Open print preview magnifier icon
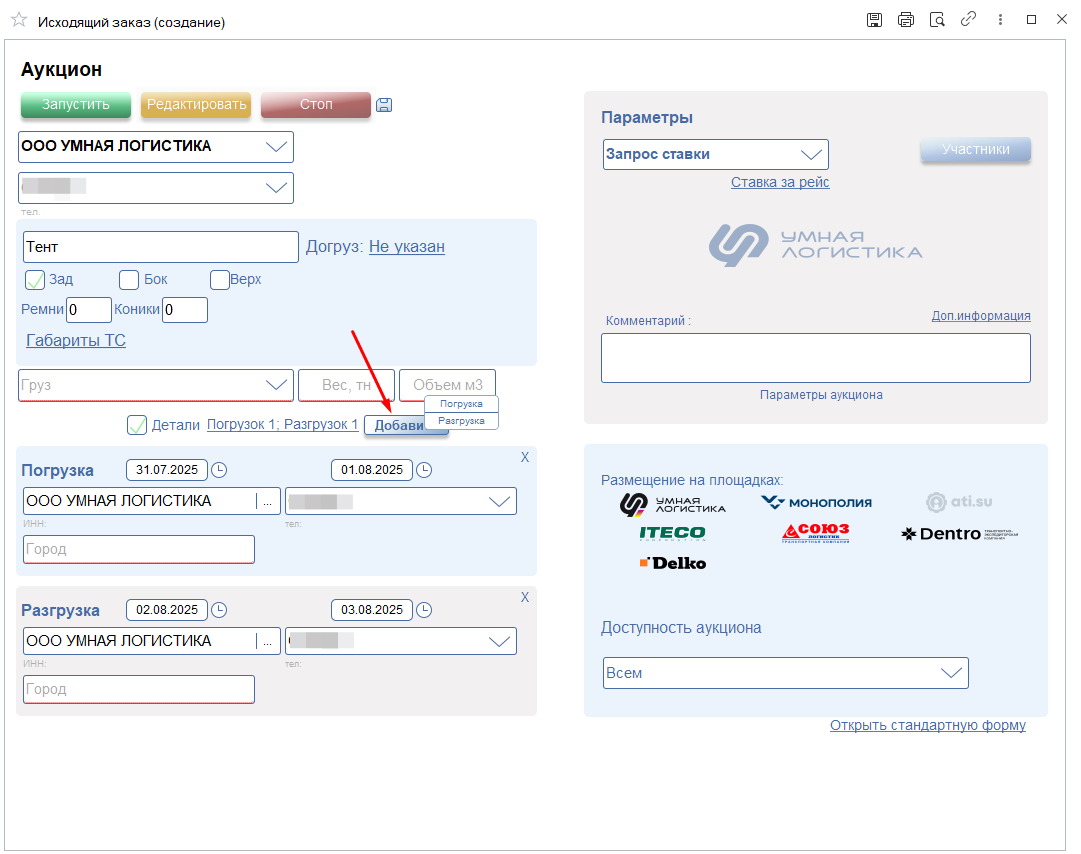 937,20
